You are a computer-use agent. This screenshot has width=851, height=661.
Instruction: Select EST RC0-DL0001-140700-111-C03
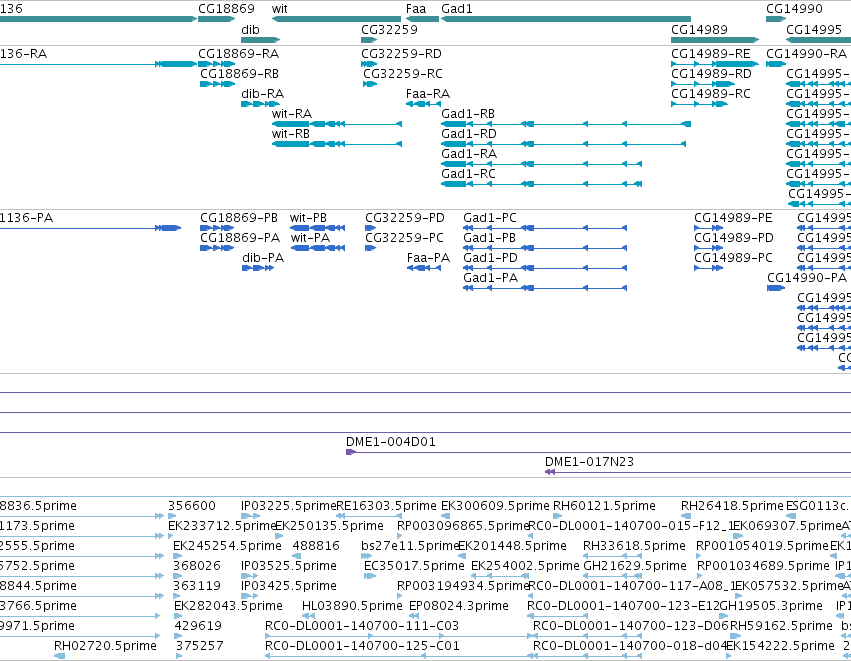(398, 637)
